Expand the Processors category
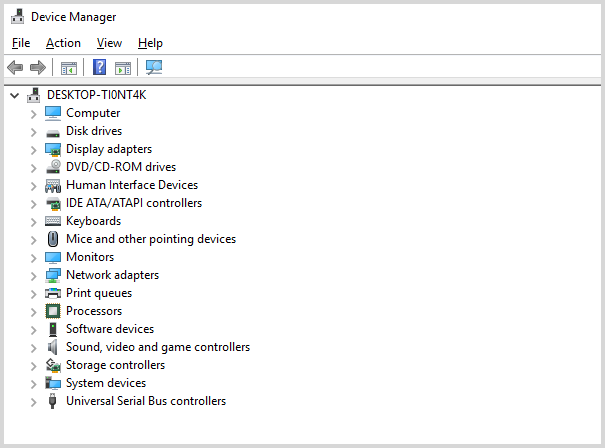Viewport: 605px width, 448px height. [x=34, y=312]
